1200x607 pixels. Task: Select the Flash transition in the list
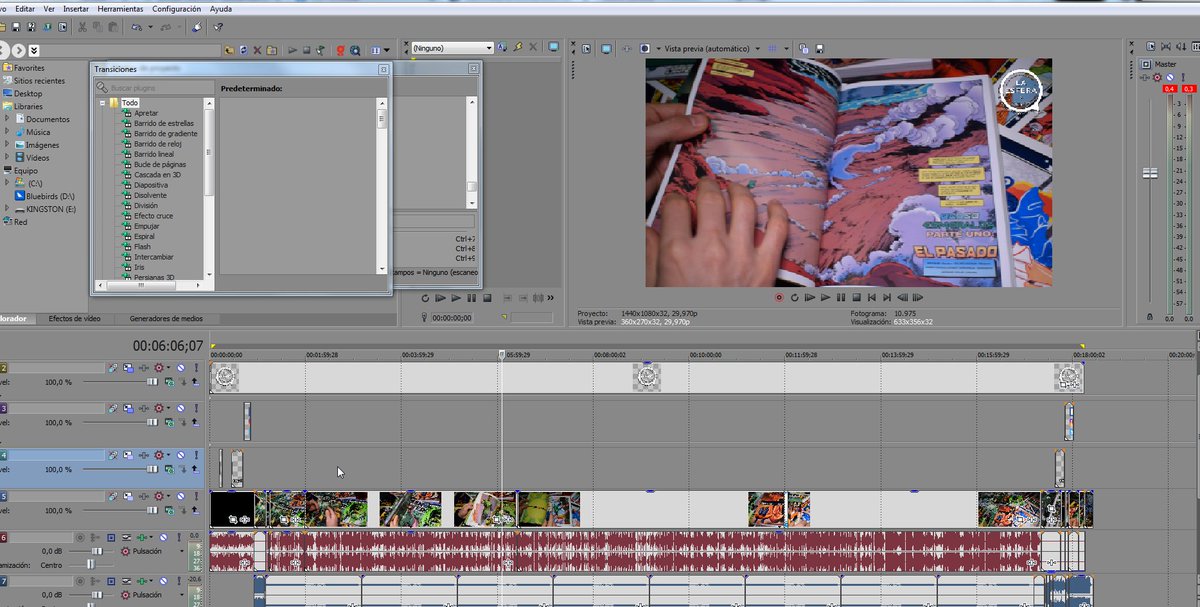point(142,247)
